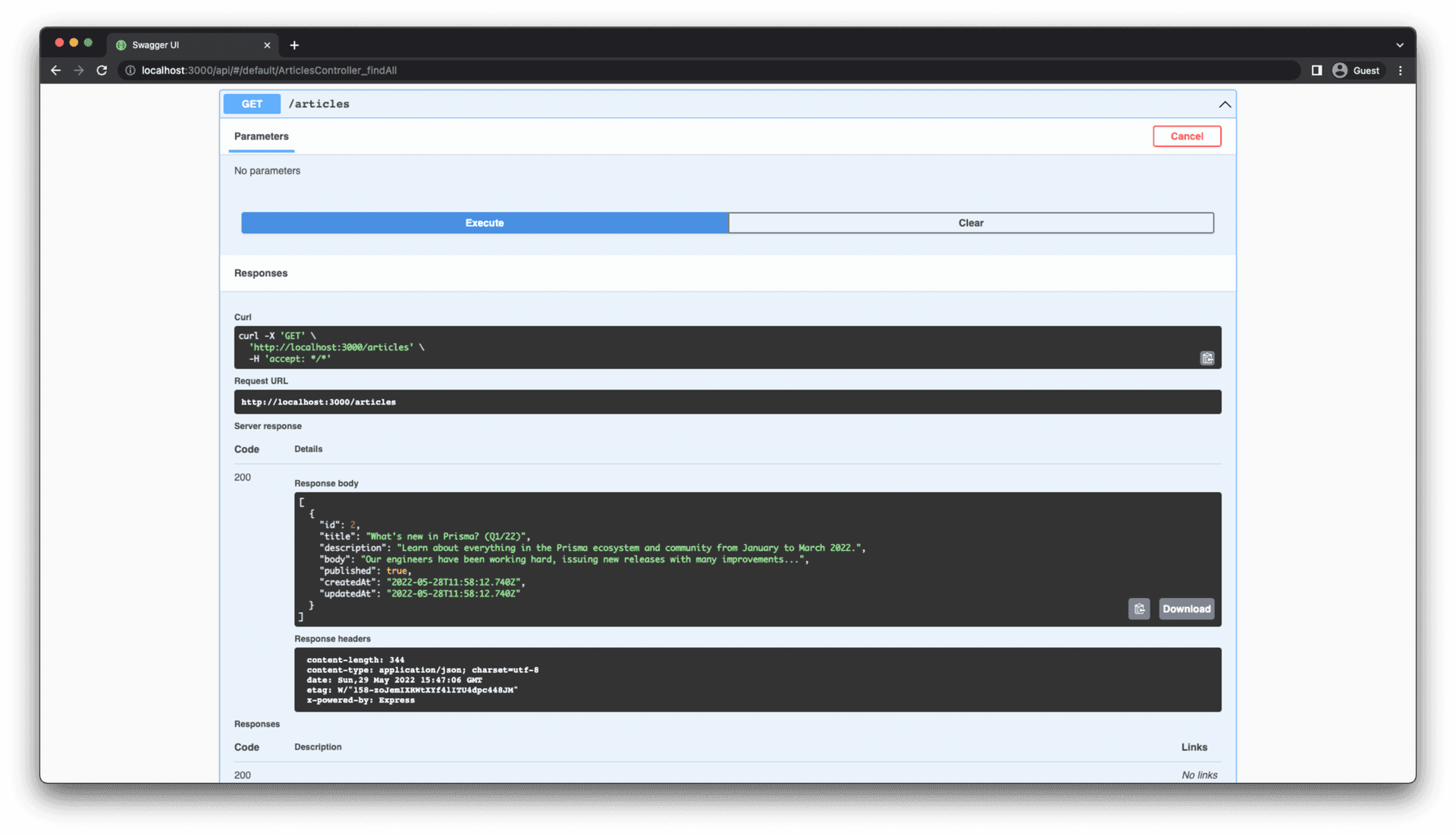The height and width of the screenshot is (836, 1456).
Task: Click the copy curl command icon
Action: click(x=1207, y=357)
